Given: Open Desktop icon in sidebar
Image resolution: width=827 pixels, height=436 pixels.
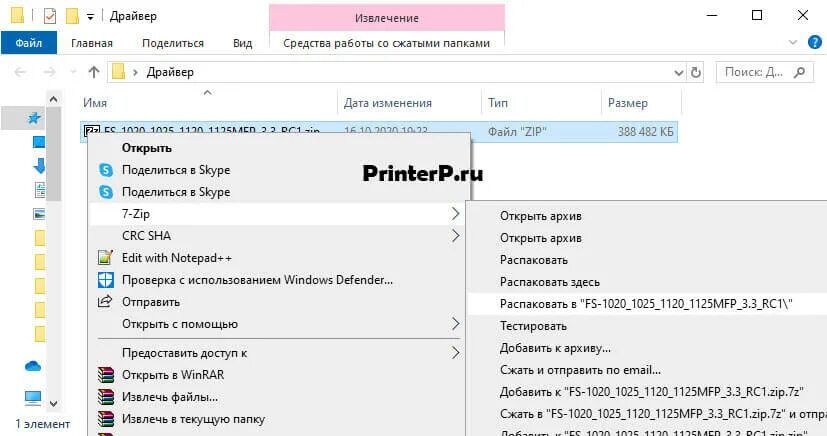Looking at the screenshot, I should click(39, 142).
